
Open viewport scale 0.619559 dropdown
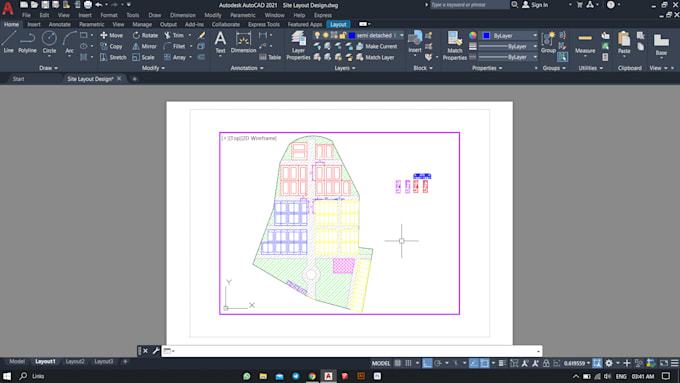click(x=576, y=363)
